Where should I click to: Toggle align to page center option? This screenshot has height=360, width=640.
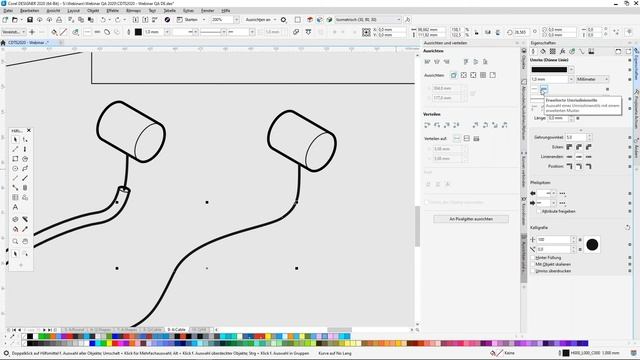[473, 75]
